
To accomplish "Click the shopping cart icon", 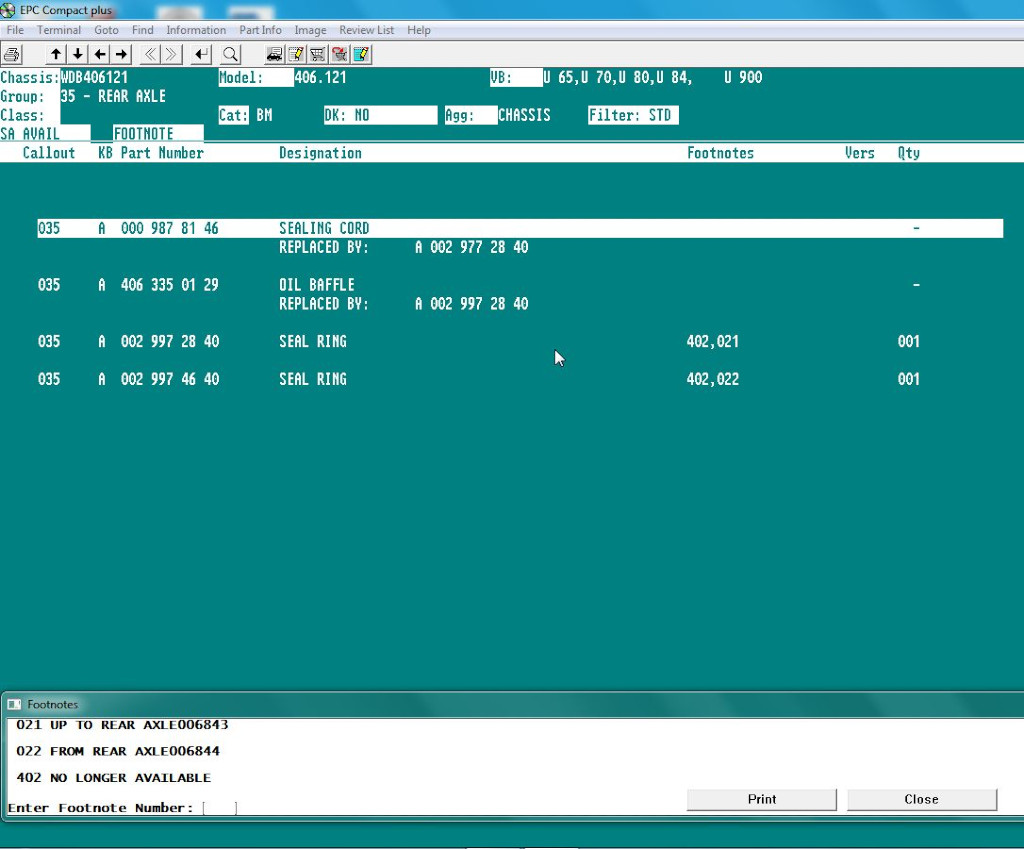I will coord(318,54).
